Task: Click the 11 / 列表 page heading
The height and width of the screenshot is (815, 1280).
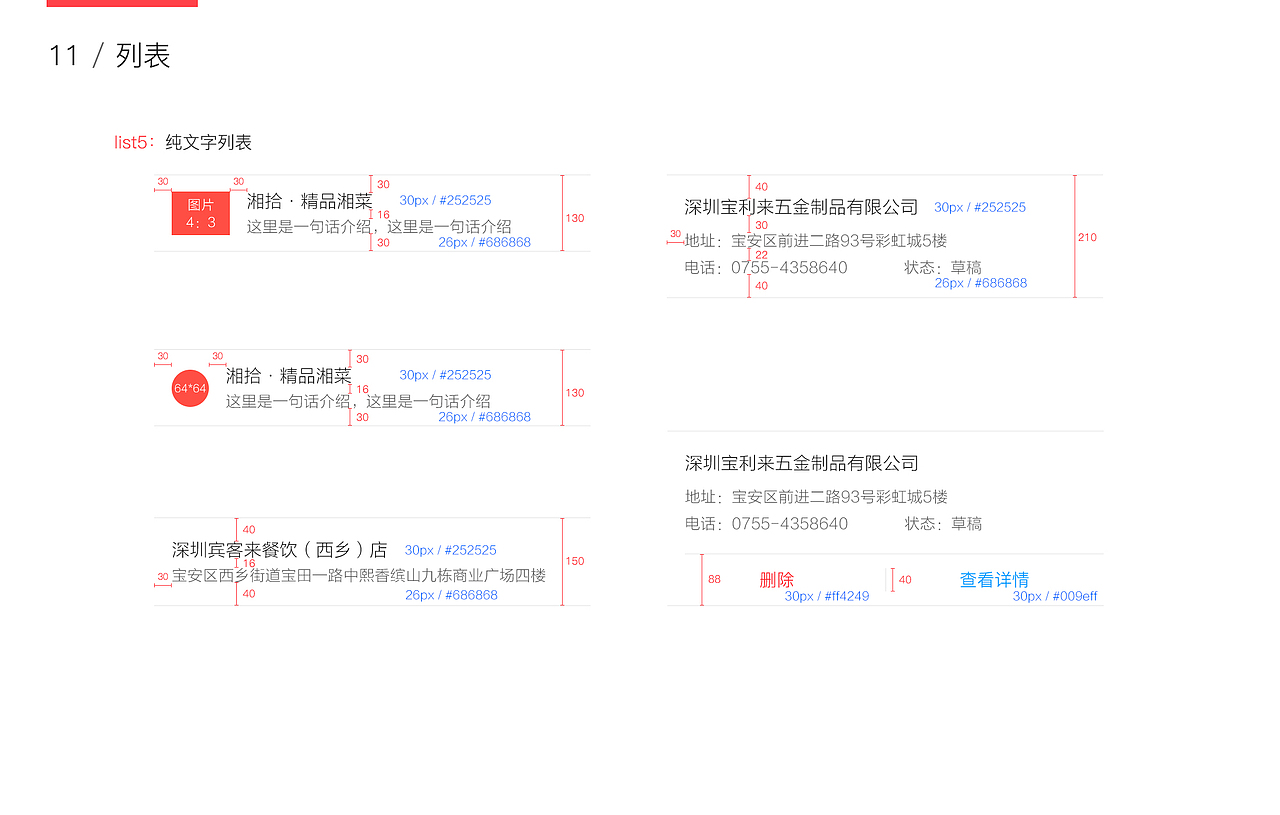Action: pos(108,57)
